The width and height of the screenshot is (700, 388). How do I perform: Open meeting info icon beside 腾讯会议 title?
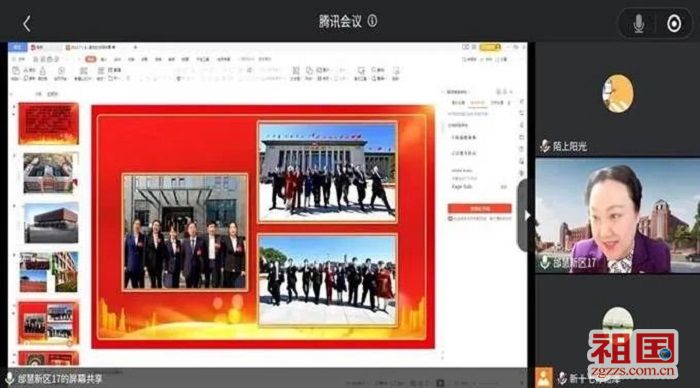click(372, 21)
